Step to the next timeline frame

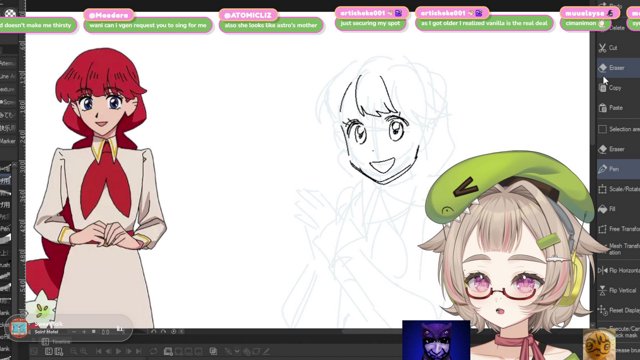pos(129,351)
